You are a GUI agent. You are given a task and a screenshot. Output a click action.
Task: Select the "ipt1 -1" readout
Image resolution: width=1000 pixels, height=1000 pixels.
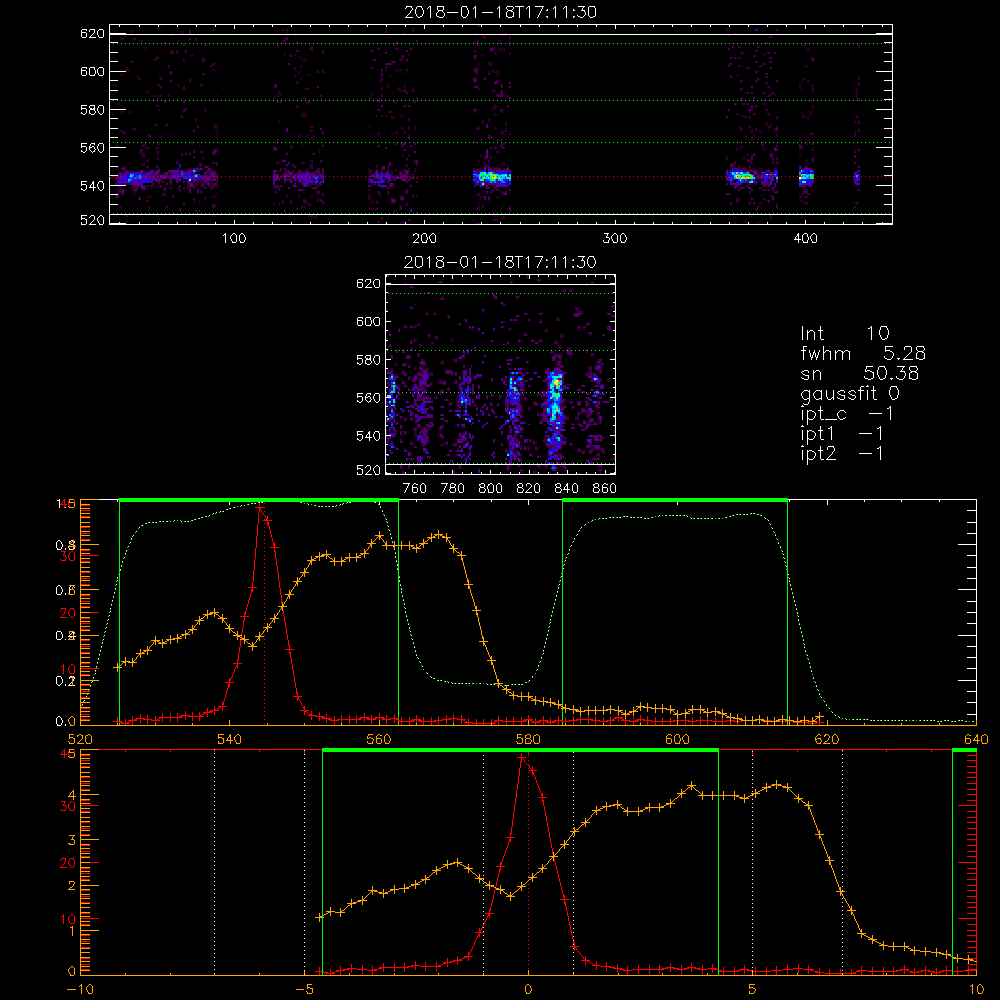point(842,434)
